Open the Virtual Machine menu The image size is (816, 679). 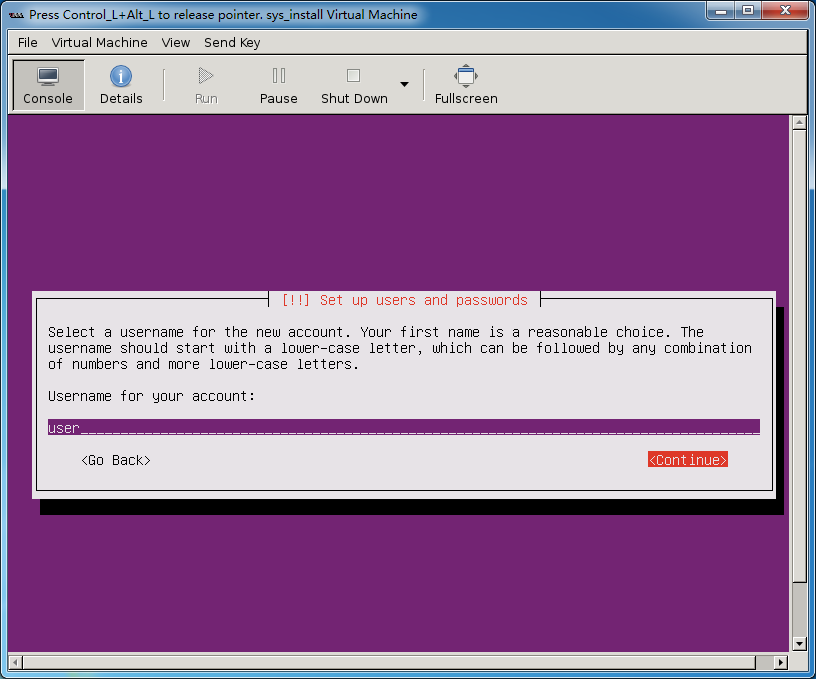[x=99, y=42]
